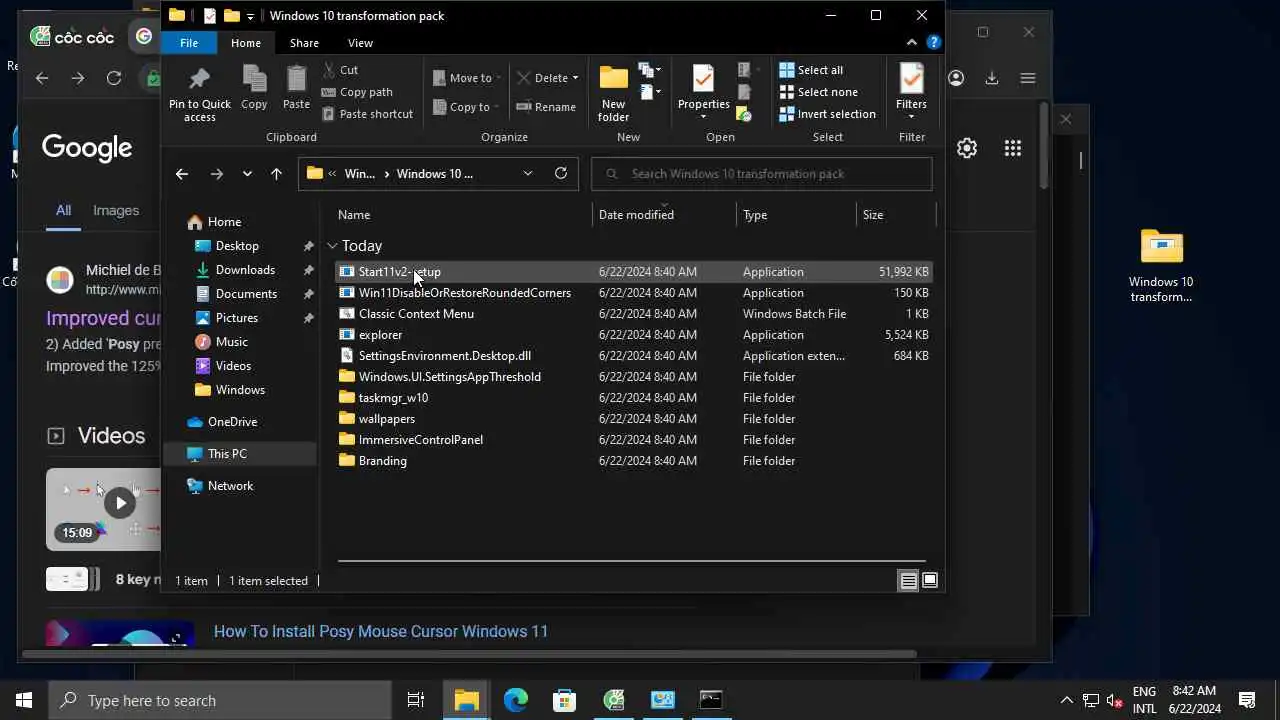Select the Branding folder
Screen dimensions: 1280x720
633,461
